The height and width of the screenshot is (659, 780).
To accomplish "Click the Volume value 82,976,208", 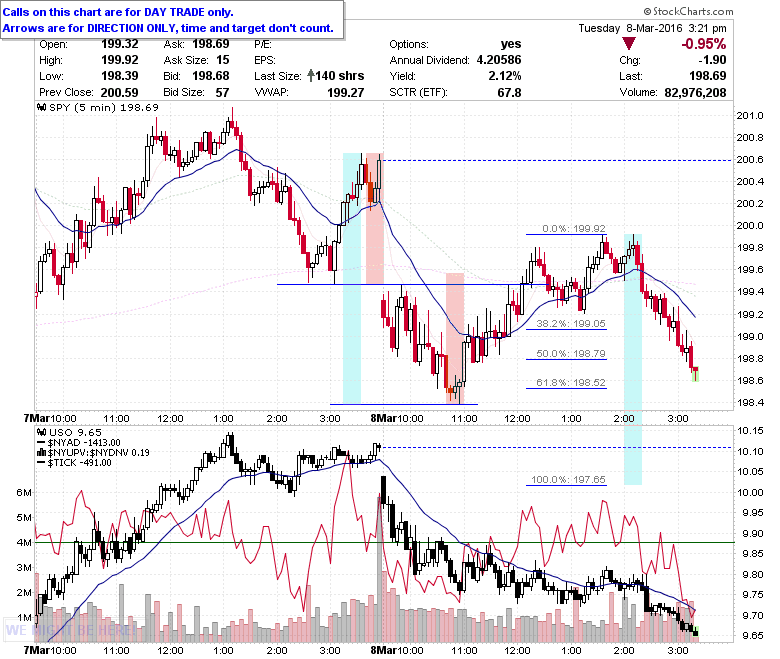I will pos(695,93).
